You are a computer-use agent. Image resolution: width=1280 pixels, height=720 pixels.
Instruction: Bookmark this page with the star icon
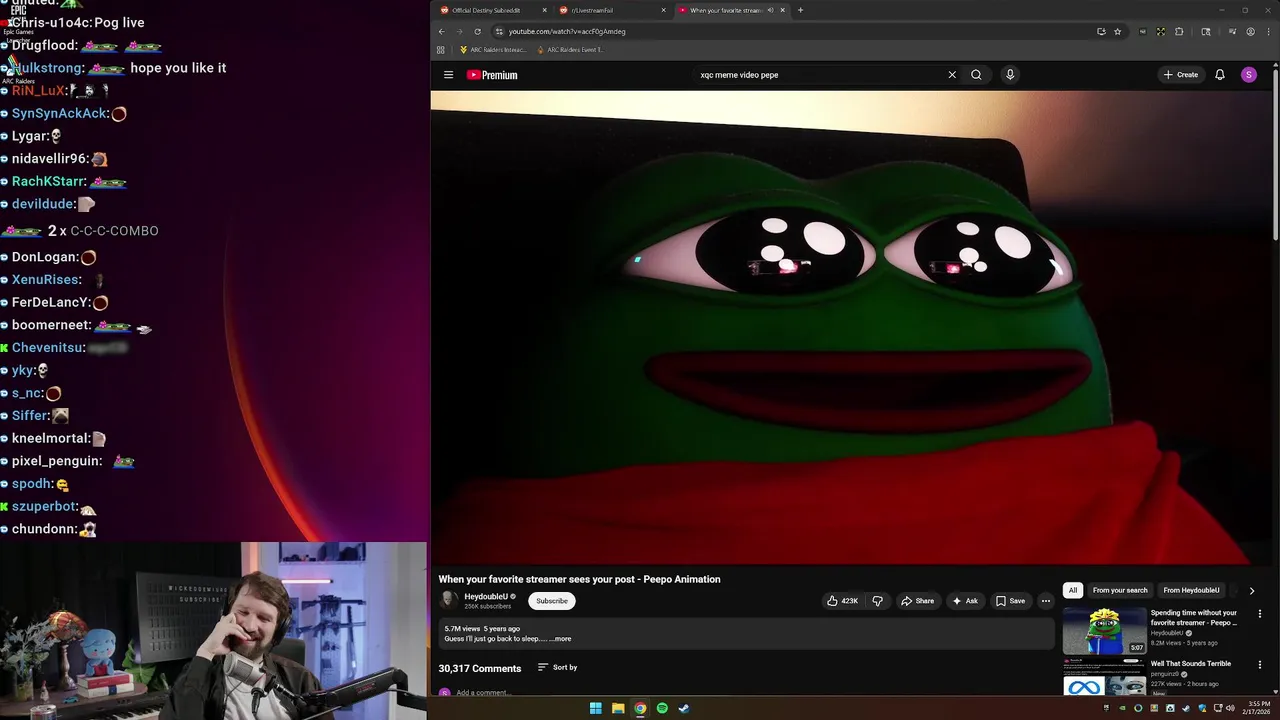1118,31
